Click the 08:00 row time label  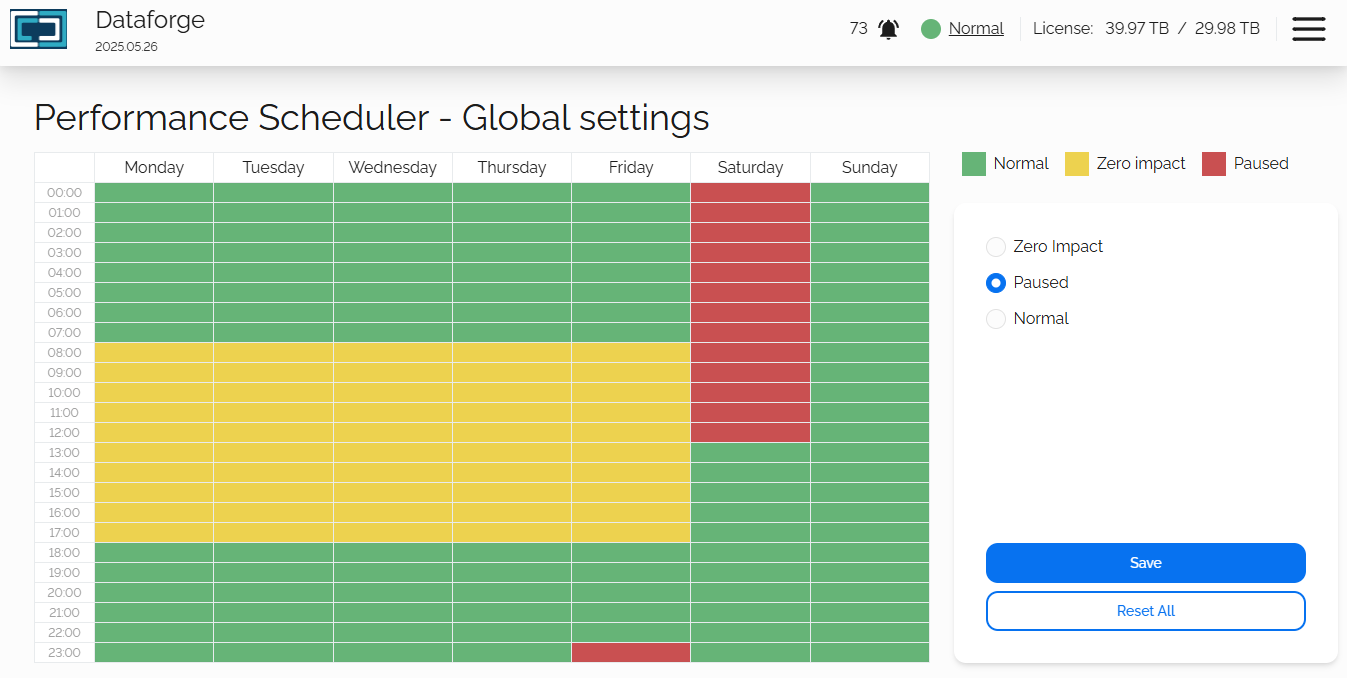tap(65, 353)
